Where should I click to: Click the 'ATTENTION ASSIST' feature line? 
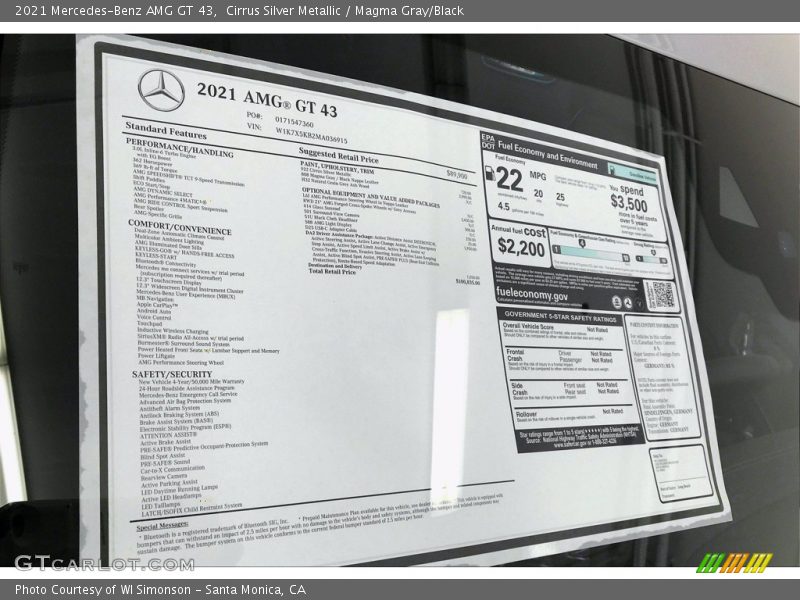168,435
